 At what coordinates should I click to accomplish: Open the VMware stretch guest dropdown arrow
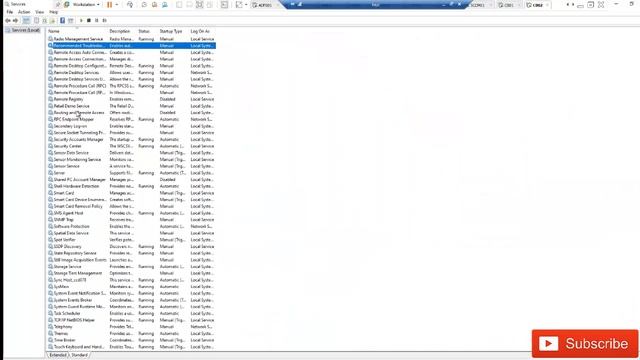(x=246, y=5)
